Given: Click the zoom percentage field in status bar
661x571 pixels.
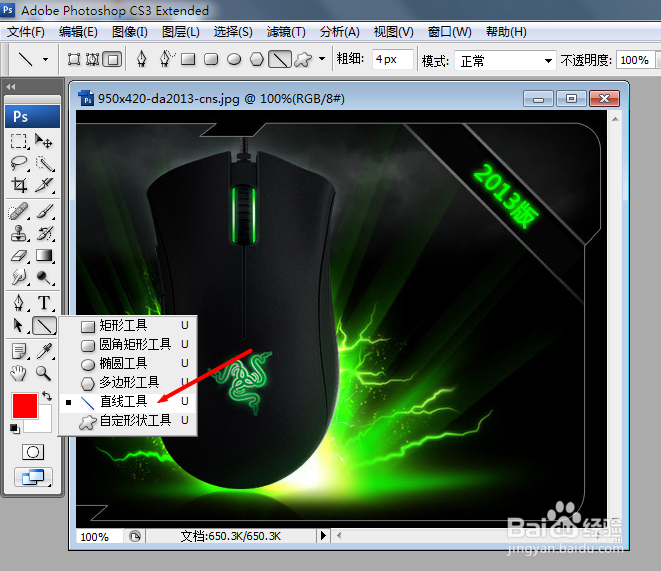Looking at the screenshot, I should coord(99,536).
